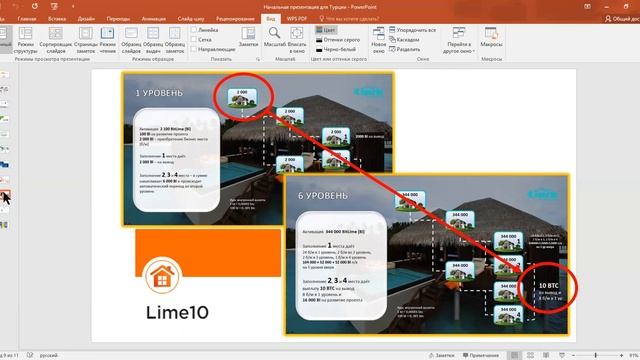Image resolution: width=640 pixels, height=360 pixels.
Task: Click Cascade (Каскадом) windows
Action: pyautogui.click(x=404, y=40)
